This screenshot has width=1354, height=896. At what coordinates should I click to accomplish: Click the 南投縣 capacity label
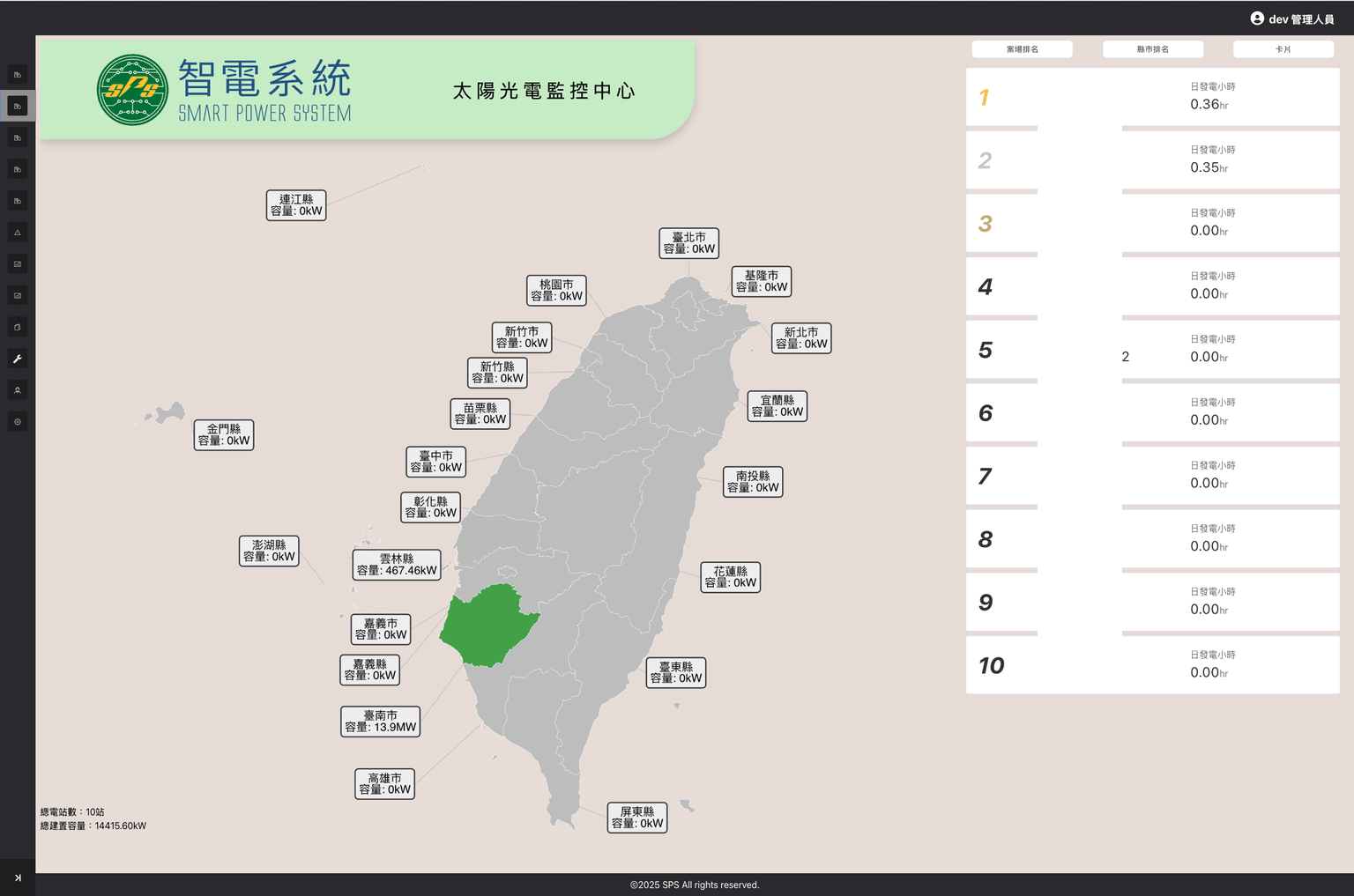click(x=753, y=482)
